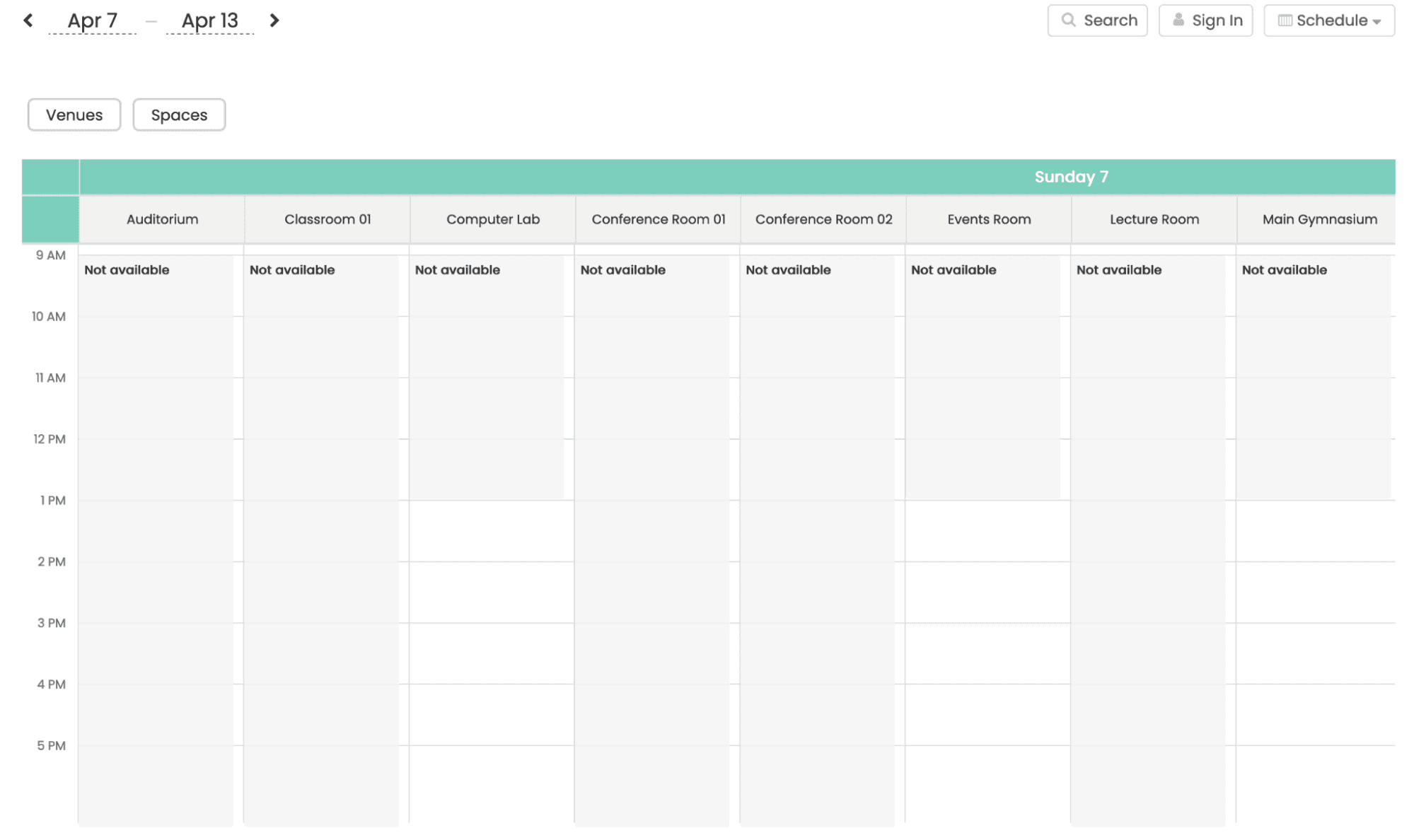Open the Apr 7 start date field

(92, 20)
